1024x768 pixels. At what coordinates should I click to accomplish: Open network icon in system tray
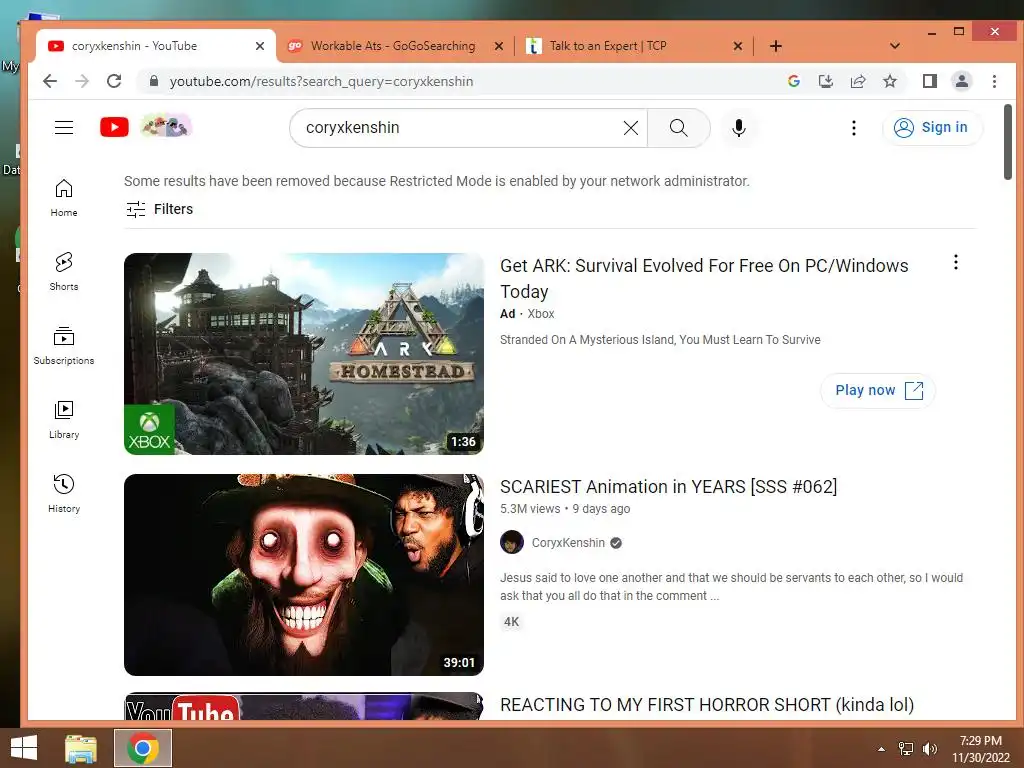pos(906,749)
